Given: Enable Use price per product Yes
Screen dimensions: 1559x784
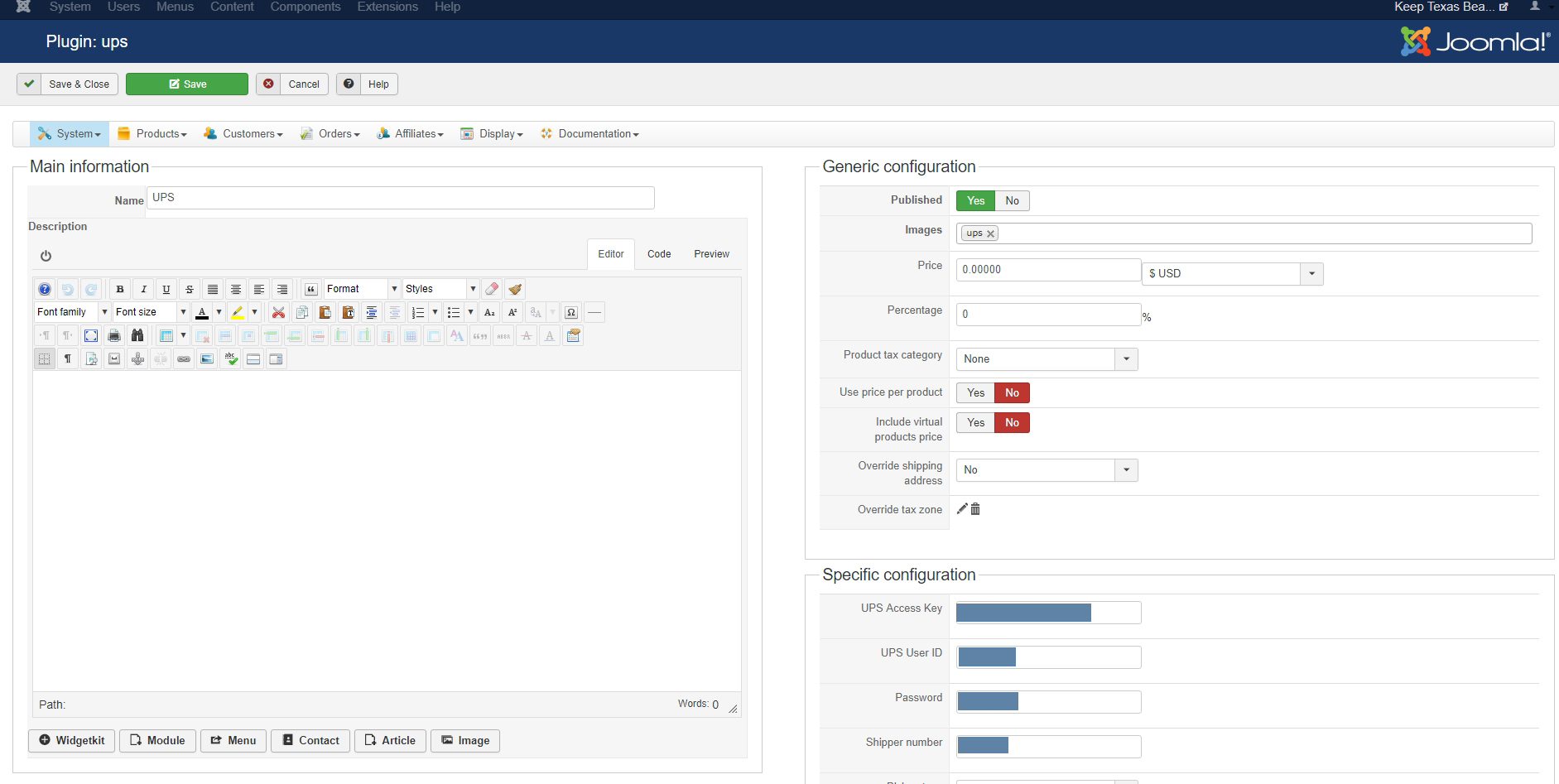Looking at the screenshot, I should (975, 392).
